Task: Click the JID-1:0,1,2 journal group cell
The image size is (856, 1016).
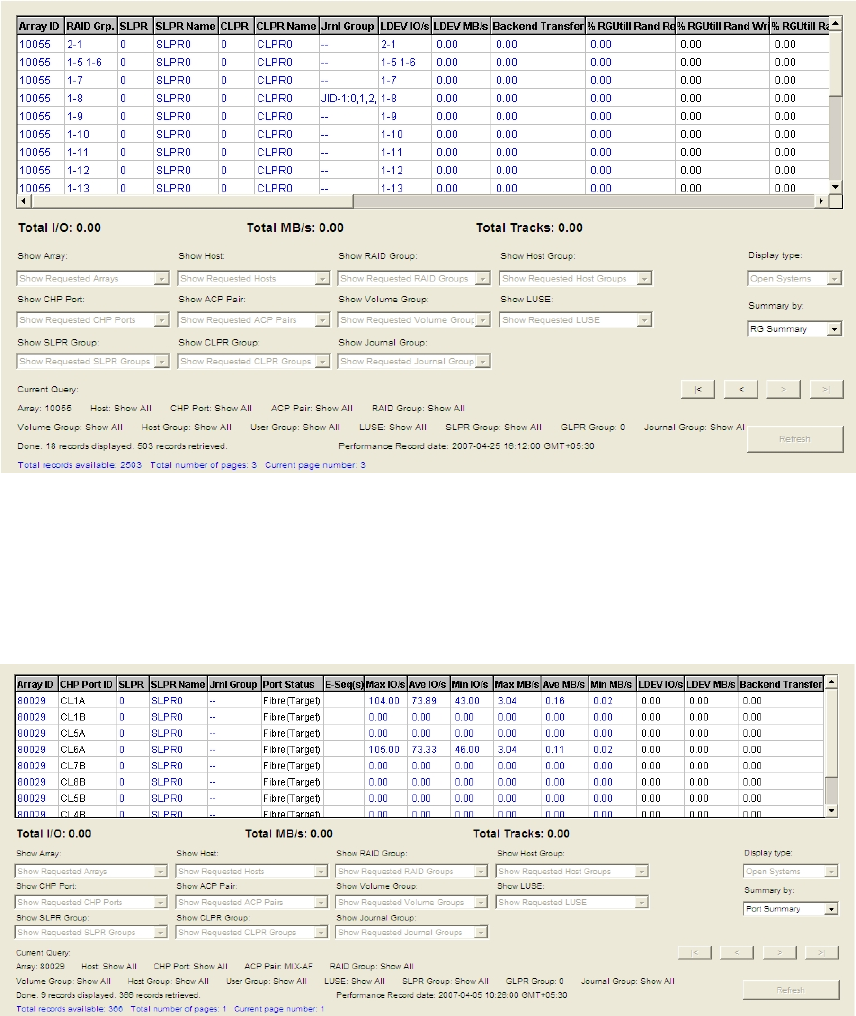Action: tap(347, 98)
